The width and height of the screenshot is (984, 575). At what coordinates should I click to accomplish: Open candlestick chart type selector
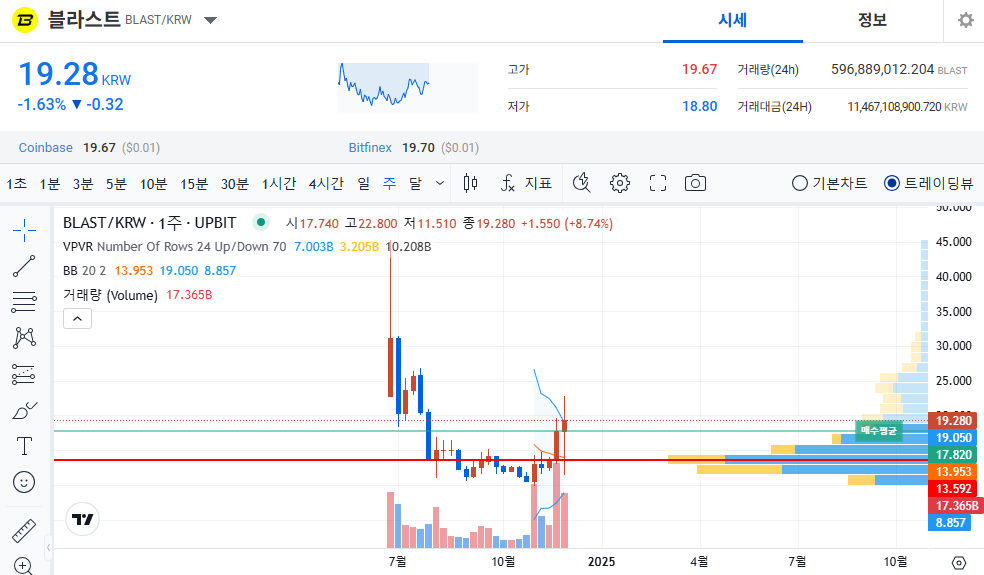(x=470, y=183)
